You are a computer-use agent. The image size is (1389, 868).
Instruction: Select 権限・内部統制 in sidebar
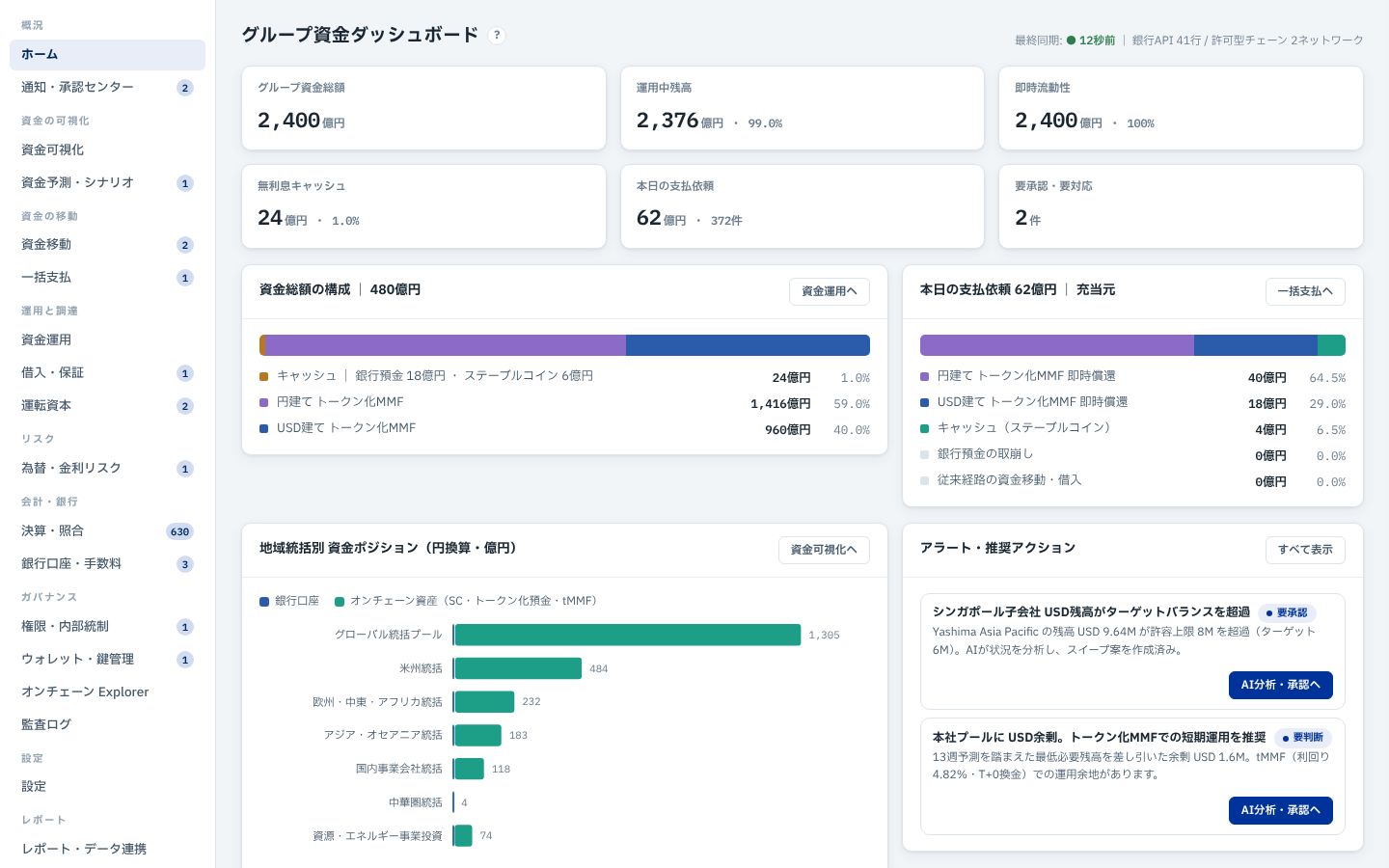pos(107,627)
